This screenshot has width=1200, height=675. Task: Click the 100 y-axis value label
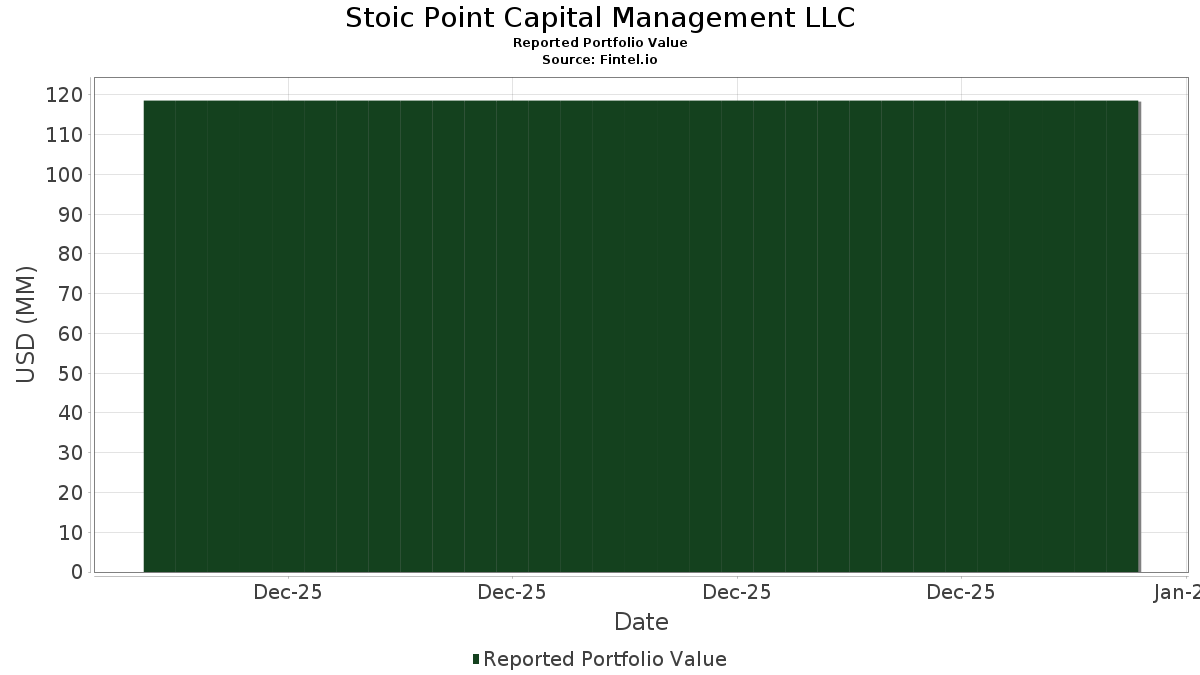pyautogui.click(x=66, y=175)
